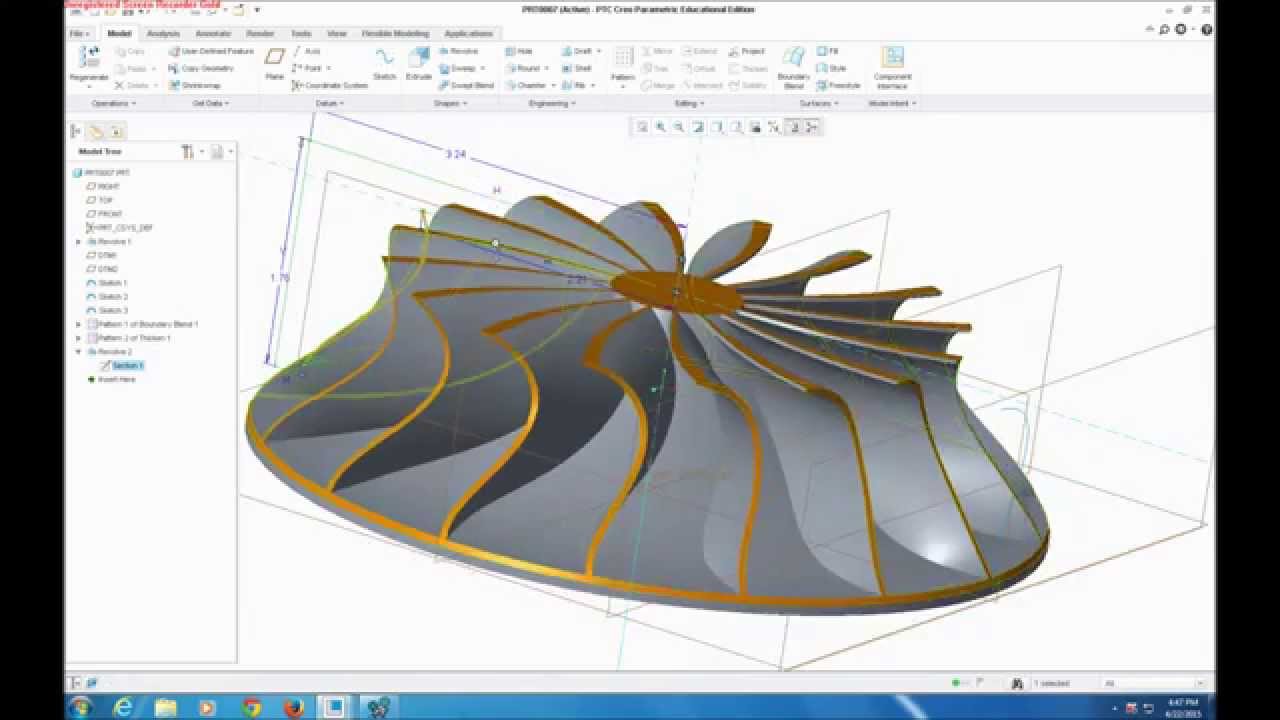The height and width of the screenshot is (720, 1280).
Task: Open the Flexible Modeling tab
Action: 395,34
